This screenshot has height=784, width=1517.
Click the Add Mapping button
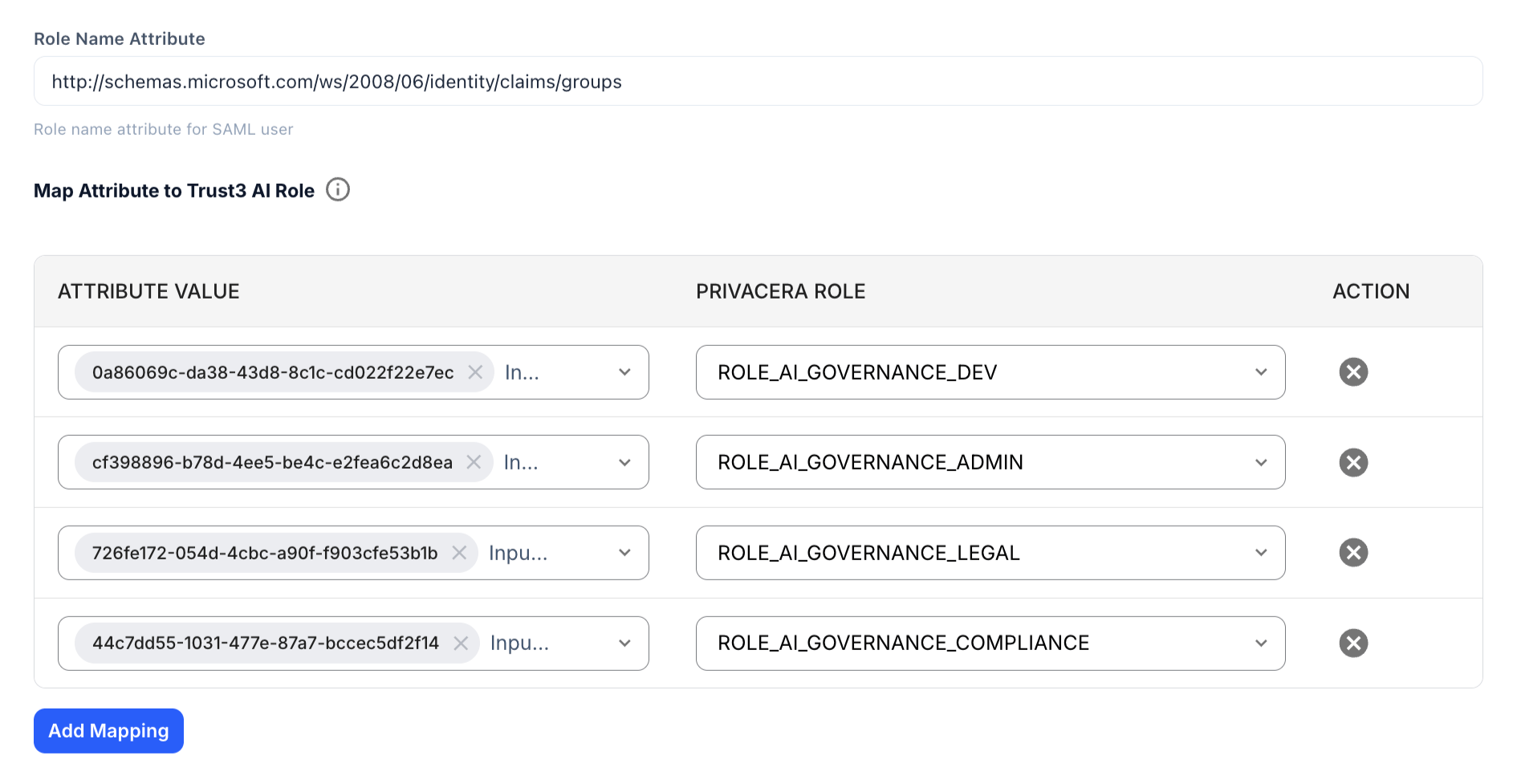108,731
